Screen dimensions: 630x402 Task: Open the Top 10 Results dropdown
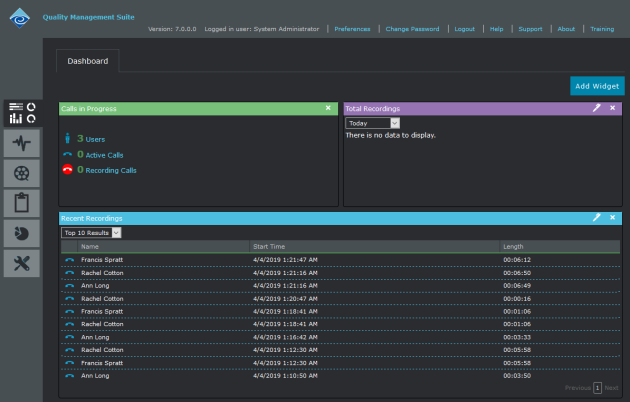tap(91, 232)
